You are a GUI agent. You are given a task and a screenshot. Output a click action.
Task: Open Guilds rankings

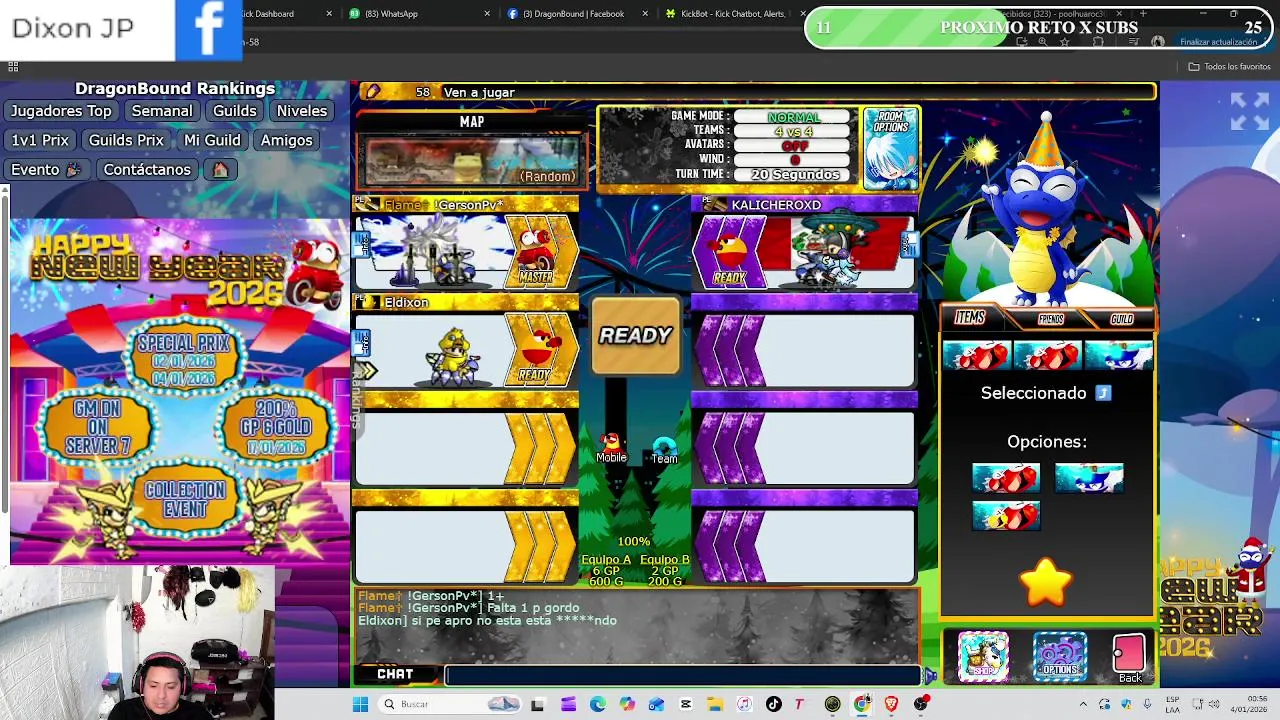(235, 111)
